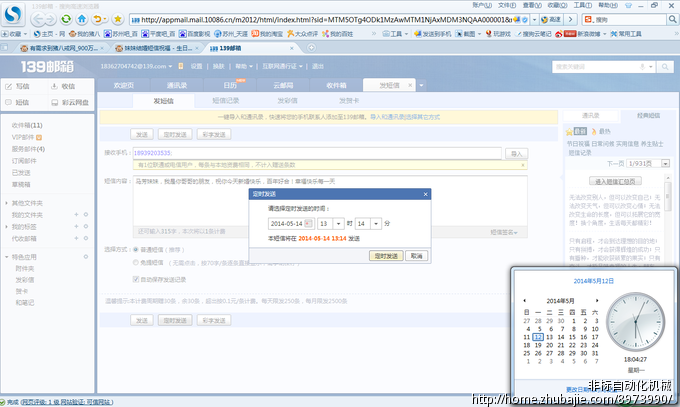Click the 发送到手机 toolbar icon
The width and height of the screenshot is (680, 407).
pos(418,34)
